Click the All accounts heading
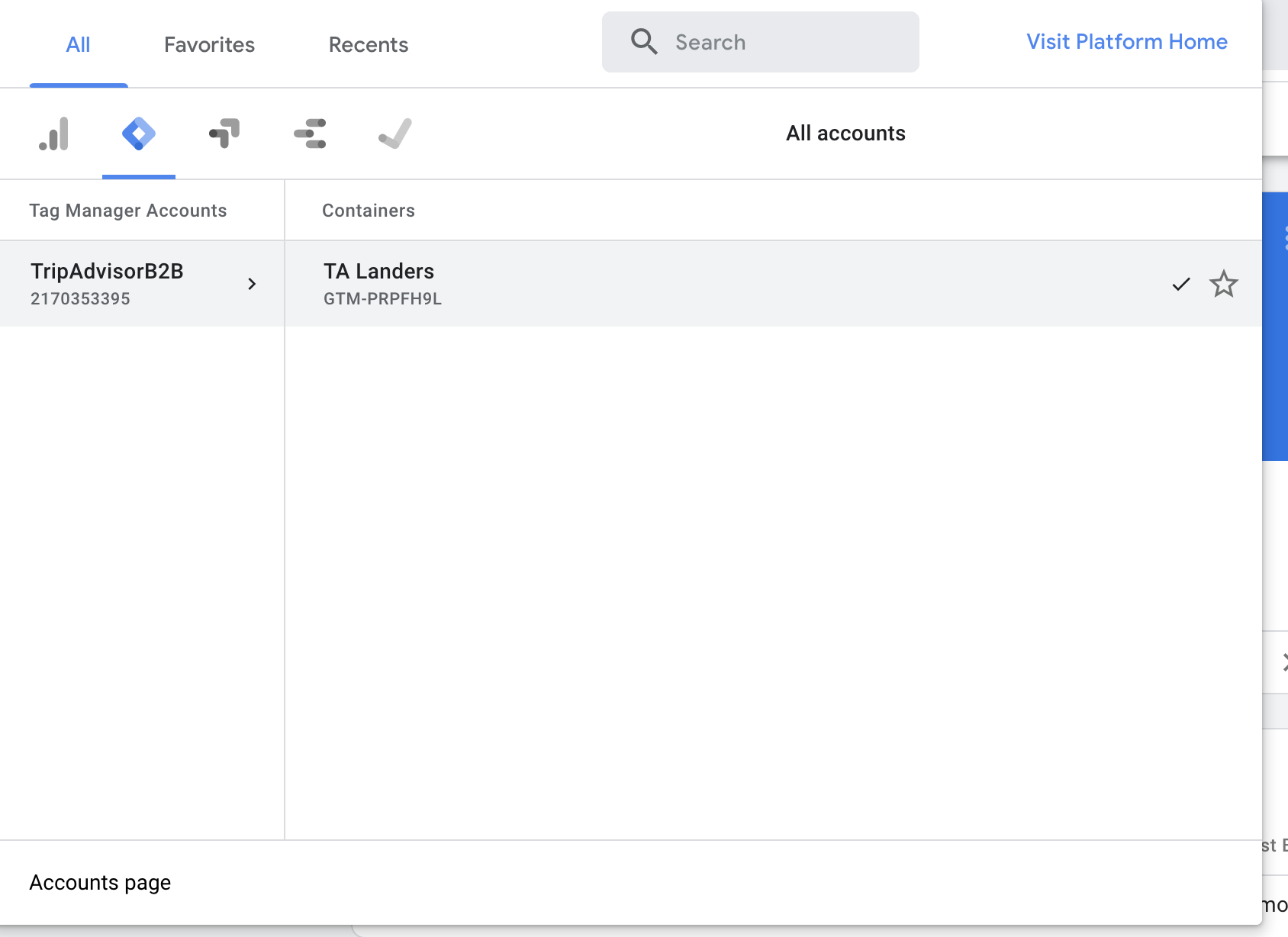 [845, 134]
